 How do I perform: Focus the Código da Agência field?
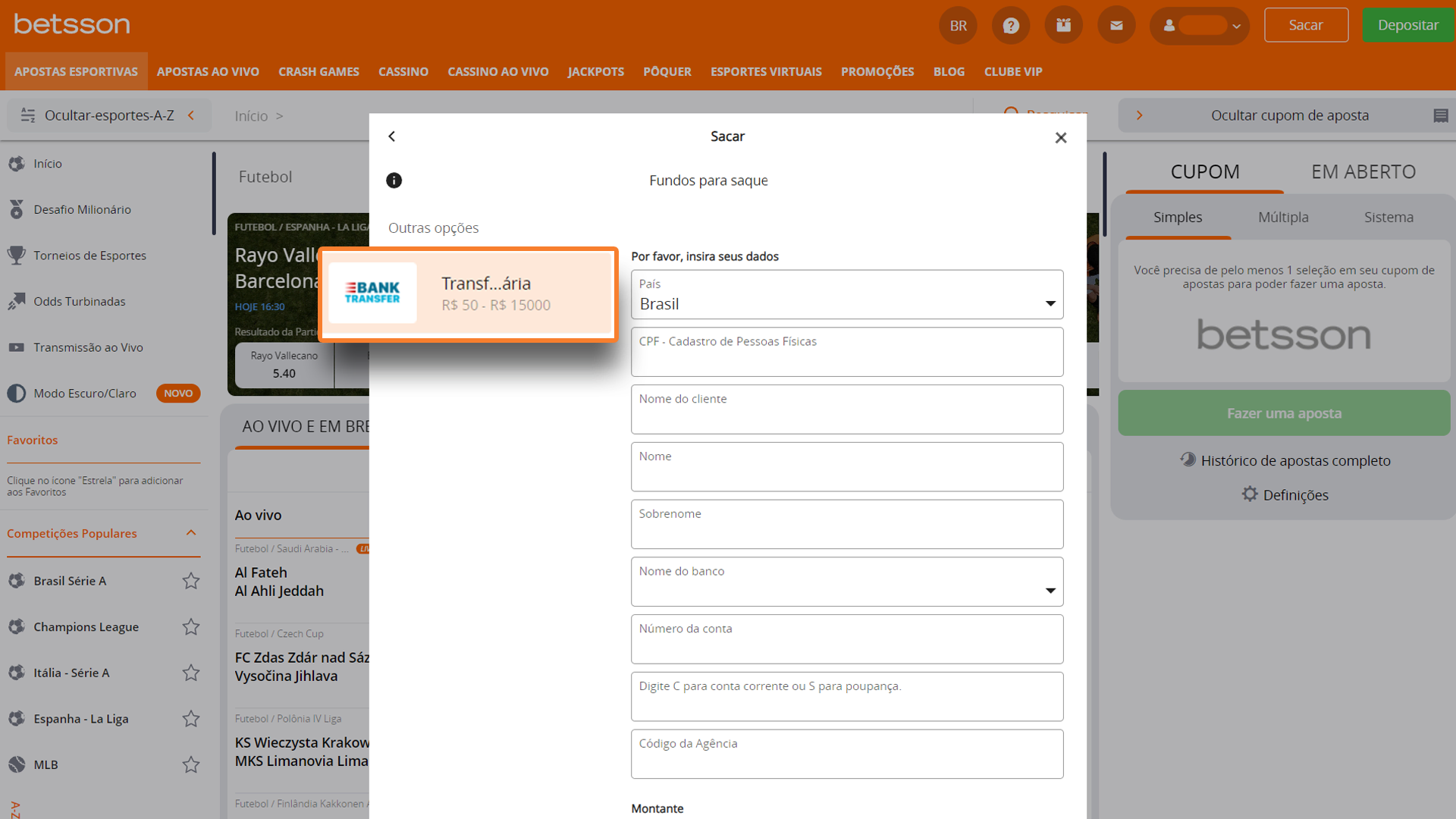(x=847, y=754)
